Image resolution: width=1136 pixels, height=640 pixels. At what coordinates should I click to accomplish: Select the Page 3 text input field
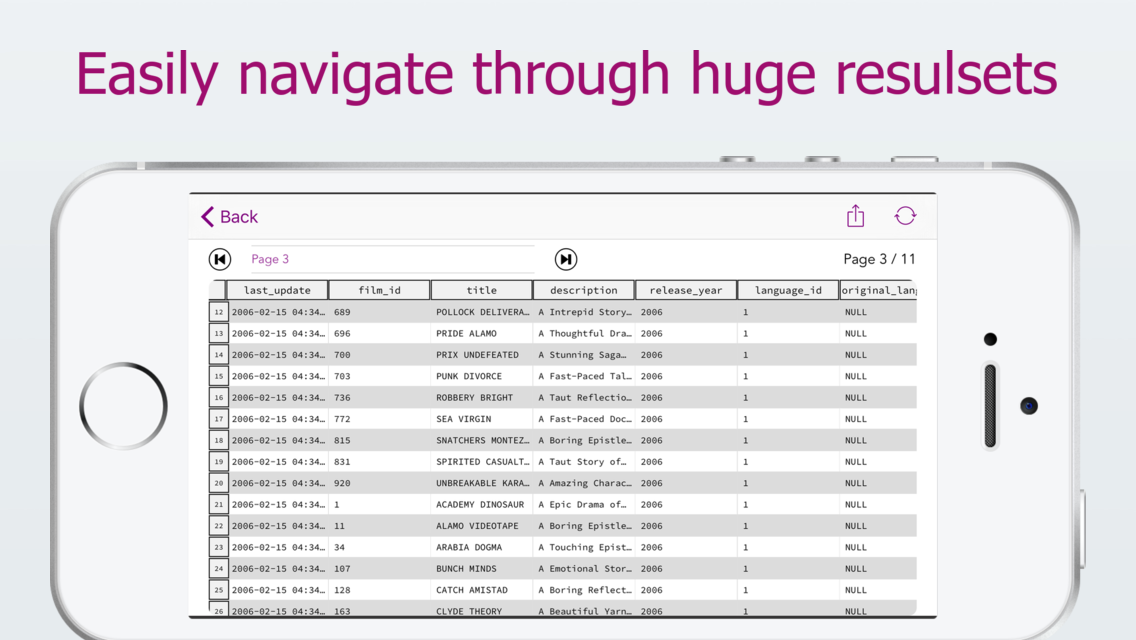click(x=390, y=259)
